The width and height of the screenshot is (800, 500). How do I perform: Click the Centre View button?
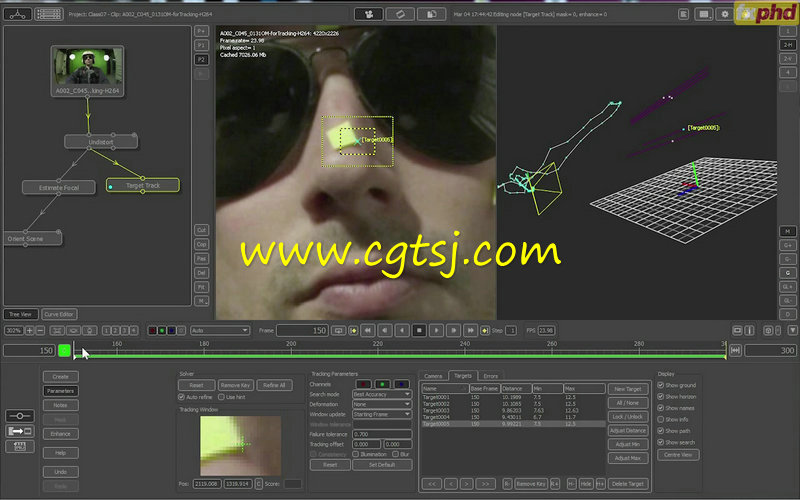click(678, 455)
